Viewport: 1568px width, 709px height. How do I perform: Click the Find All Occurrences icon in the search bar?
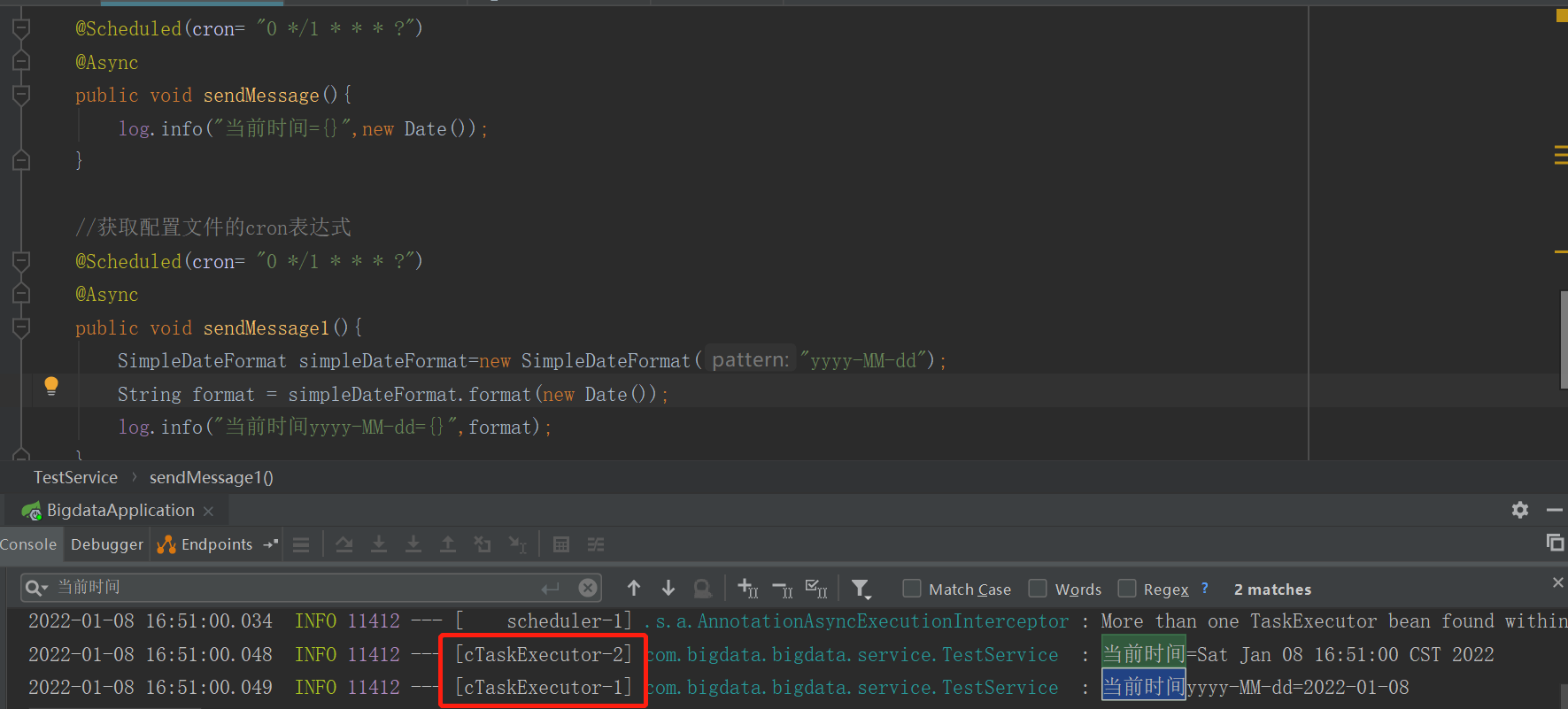coord(703,589)
